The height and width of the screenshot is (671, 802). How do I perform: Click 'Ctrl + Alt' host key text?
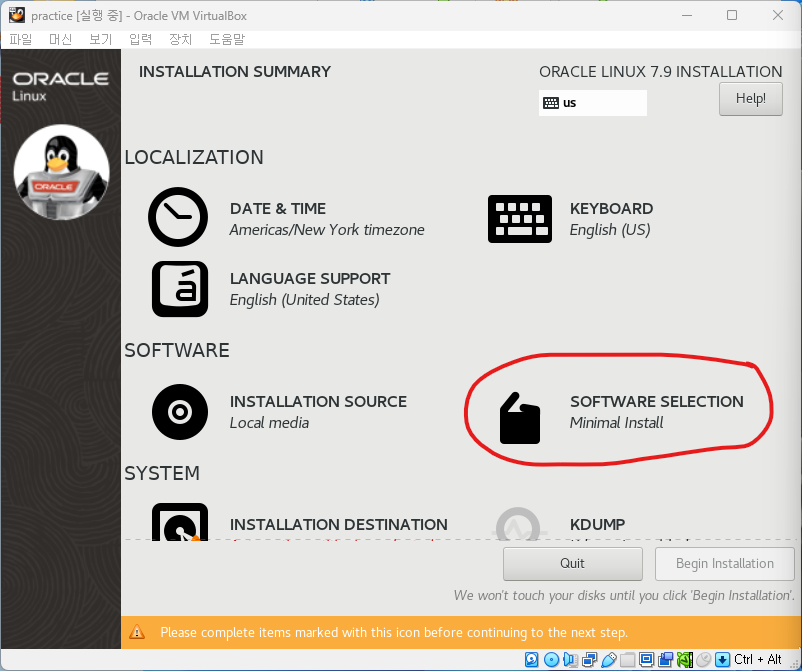[x=758, y=659]
